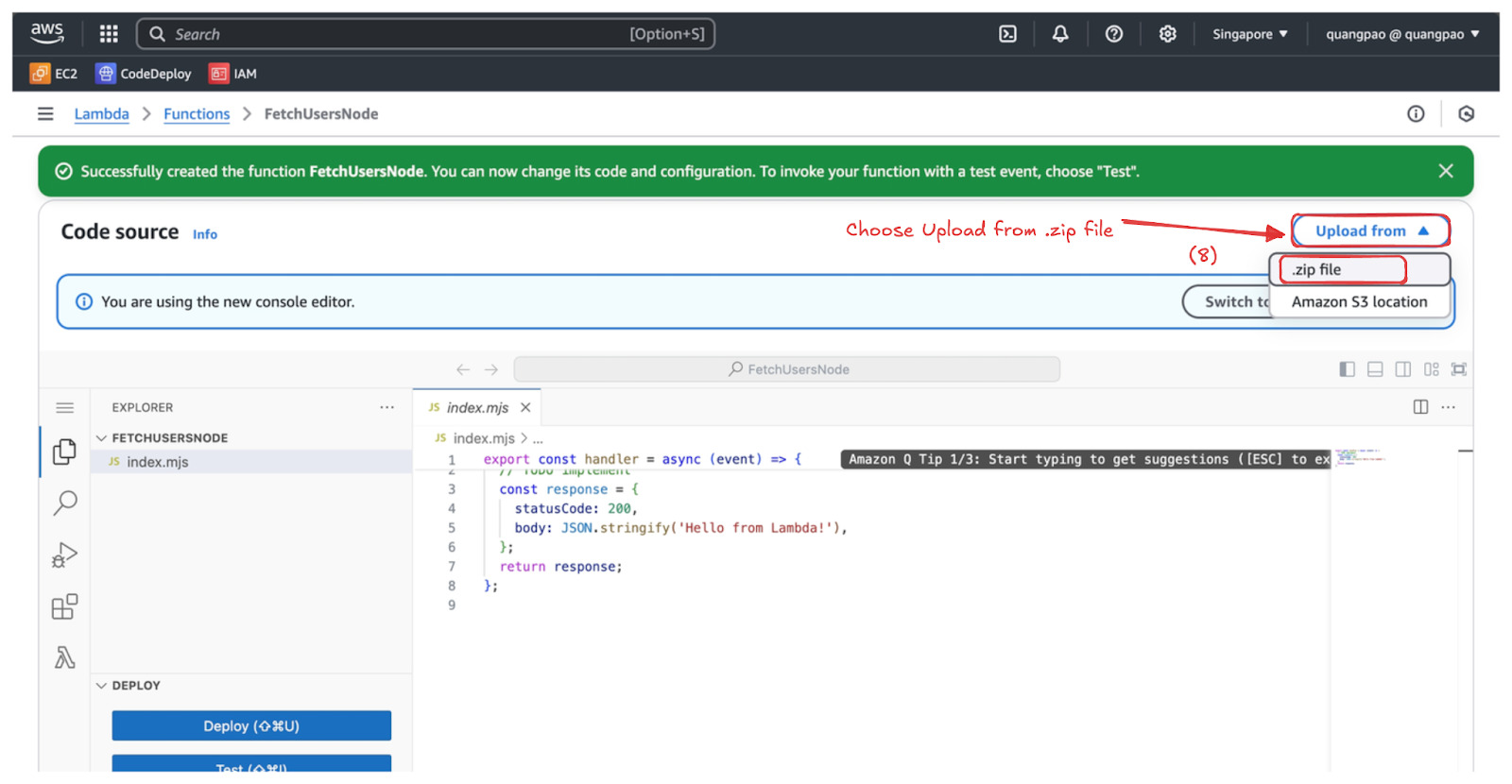Screen dimensions: 1512x784
Task: Switch to the index.mjs editor tab
Action: point(477,408)
